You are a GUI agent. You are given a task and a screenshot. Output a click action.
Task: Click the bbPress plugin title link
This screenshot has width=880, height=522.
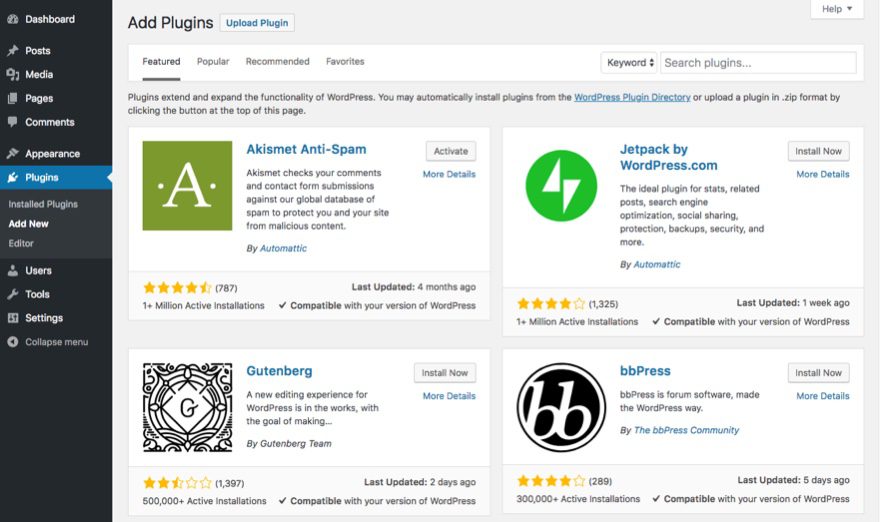645,371
